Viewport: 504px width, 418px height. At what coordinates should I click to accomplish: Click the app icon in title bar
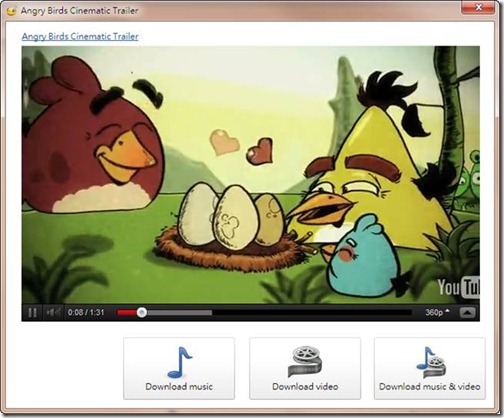[11, 11]
